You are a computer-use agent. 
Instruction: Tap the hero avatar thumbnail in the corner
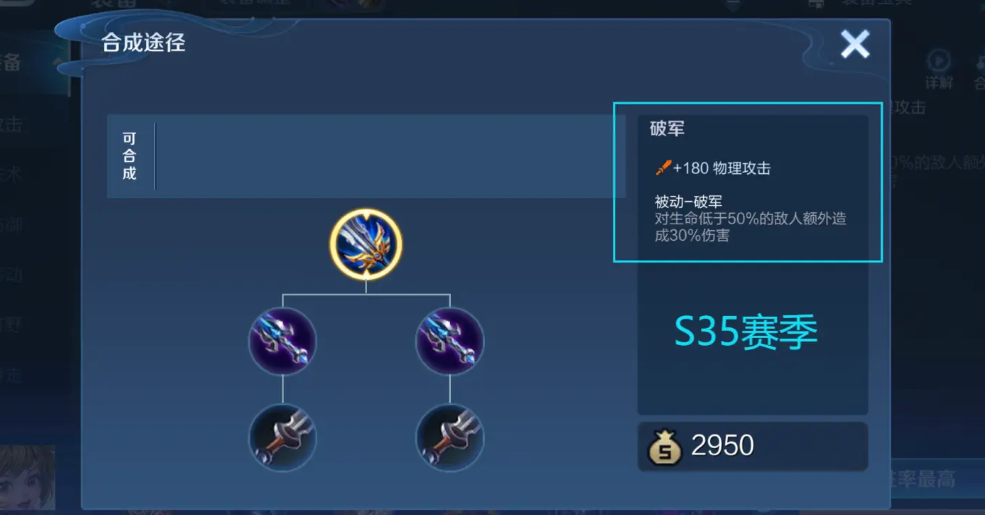tap(27, 477)
